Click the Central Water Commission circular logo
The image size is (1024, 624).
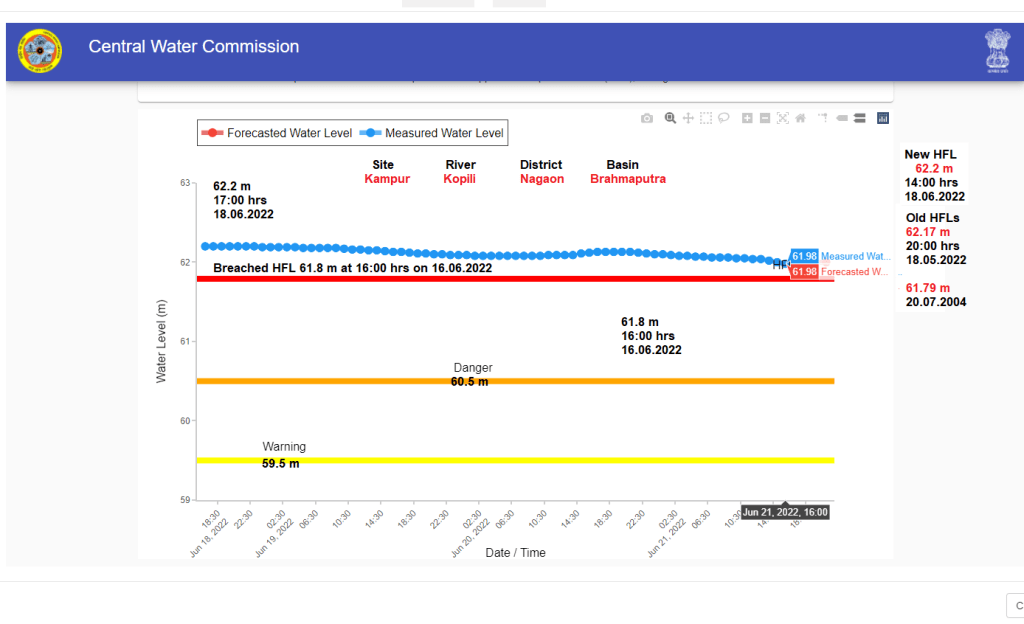coord(40,51)
